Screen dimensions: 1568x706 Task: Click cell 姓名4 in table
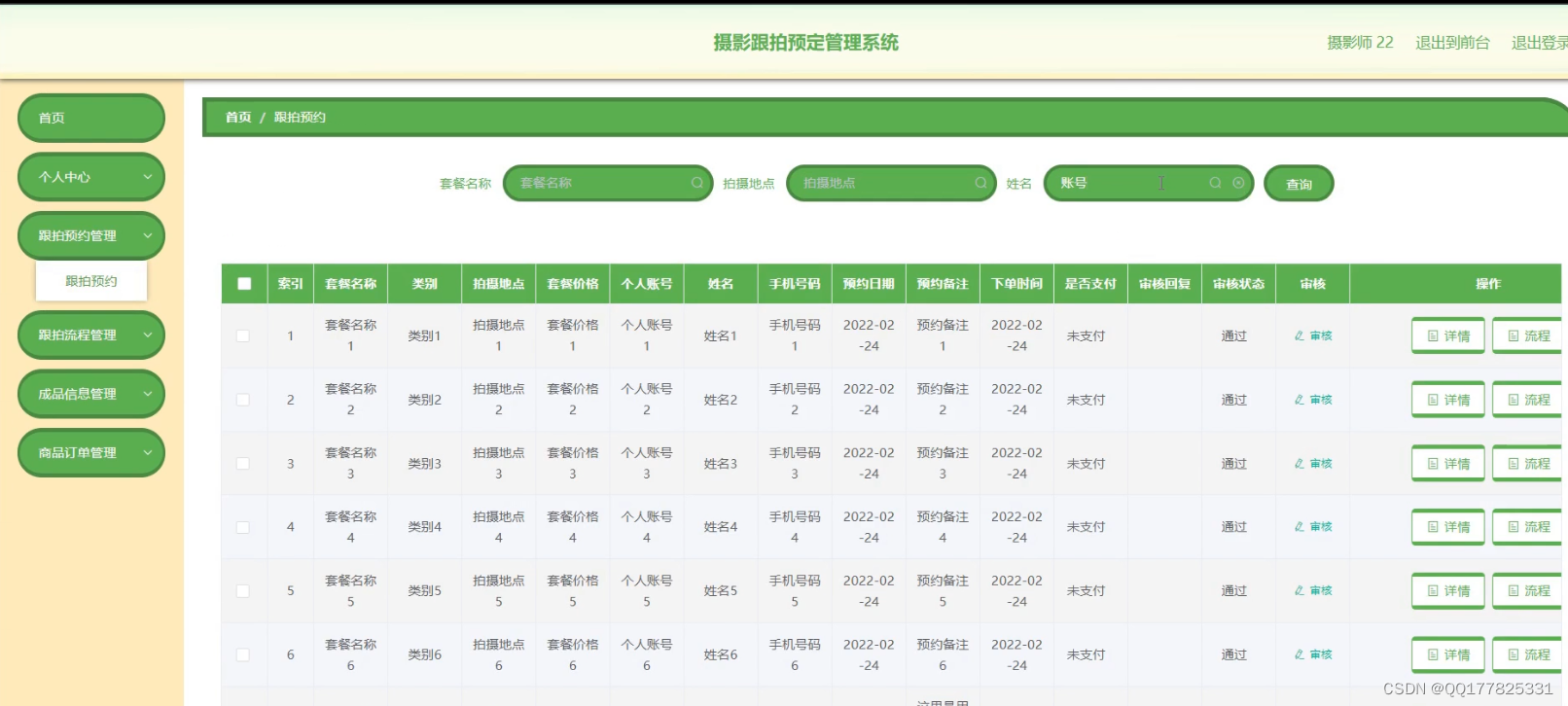coord(721,527)
